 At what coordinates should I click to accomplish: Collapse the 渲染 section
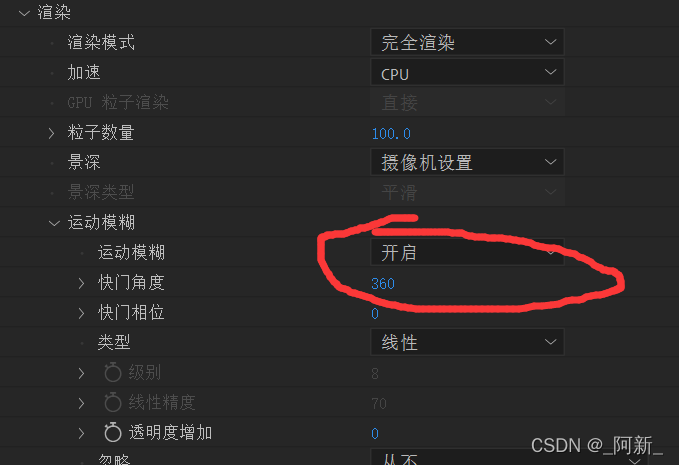pyautogui.click(x=24, y=13)
